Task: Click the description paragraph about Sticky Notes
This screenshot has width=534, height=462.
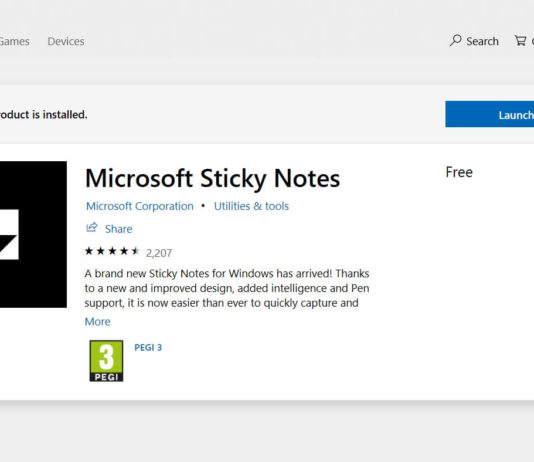Action: [x=227, y=288]
